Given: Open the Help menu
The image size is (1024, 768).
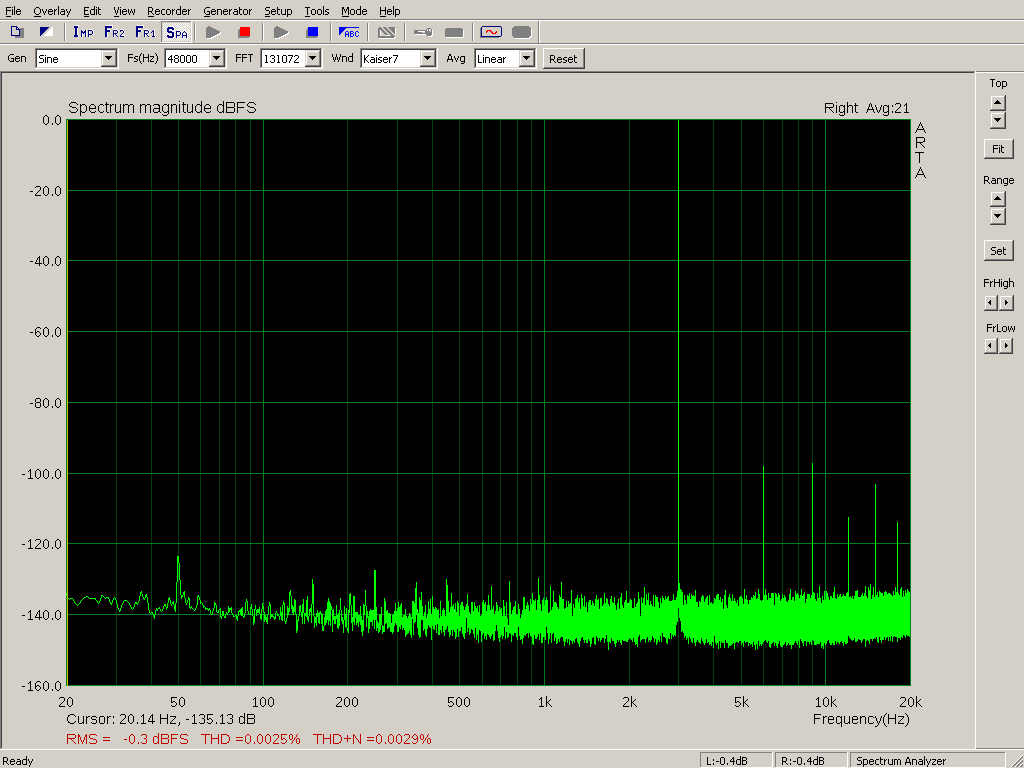Looking at the screenshot, I should point(390,11).
